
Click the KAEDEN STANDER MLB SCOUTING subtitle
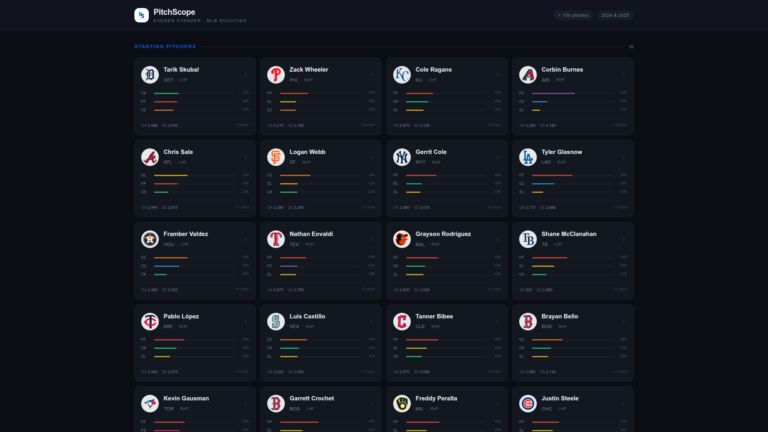point(200,21)
